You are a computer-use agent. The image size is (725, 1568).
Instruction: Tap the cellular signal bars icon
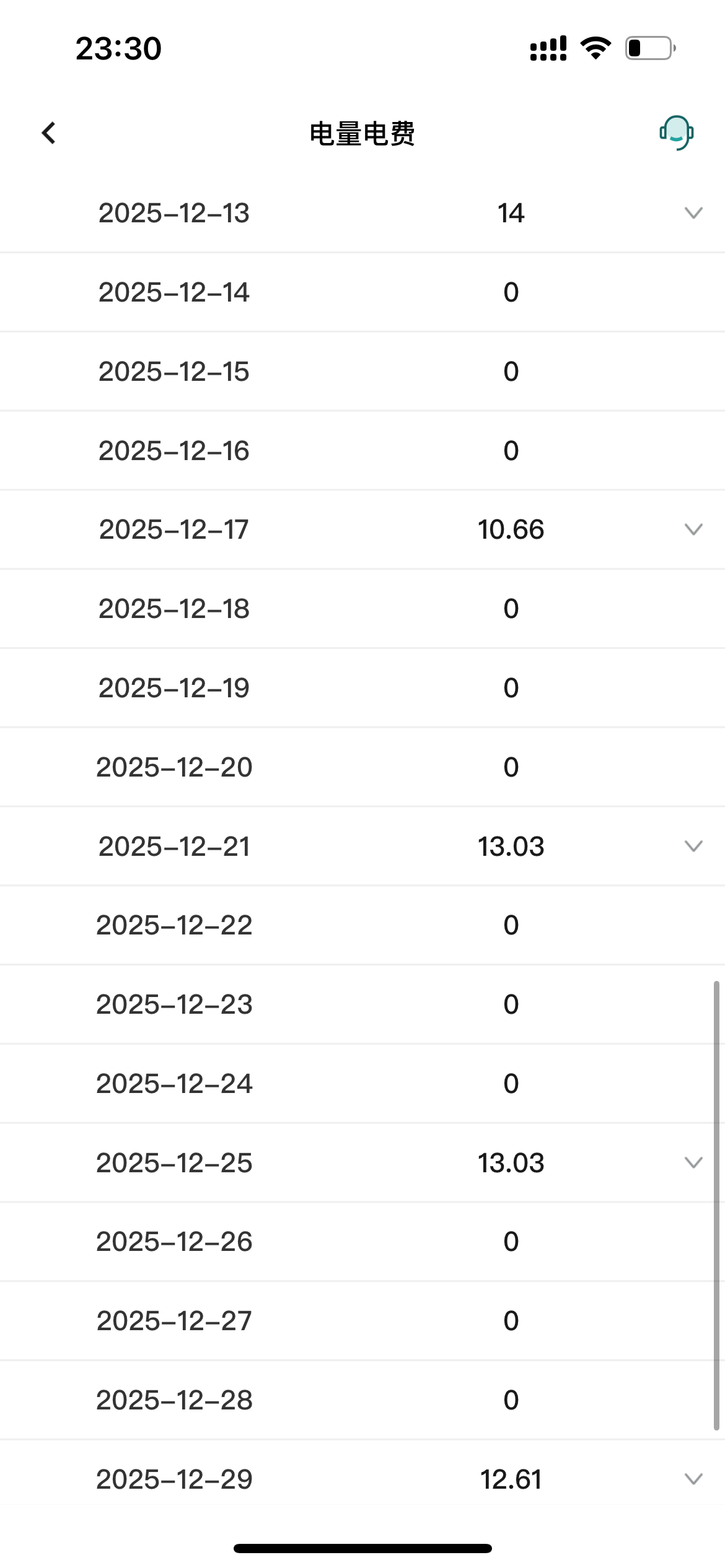coord(548,48)
